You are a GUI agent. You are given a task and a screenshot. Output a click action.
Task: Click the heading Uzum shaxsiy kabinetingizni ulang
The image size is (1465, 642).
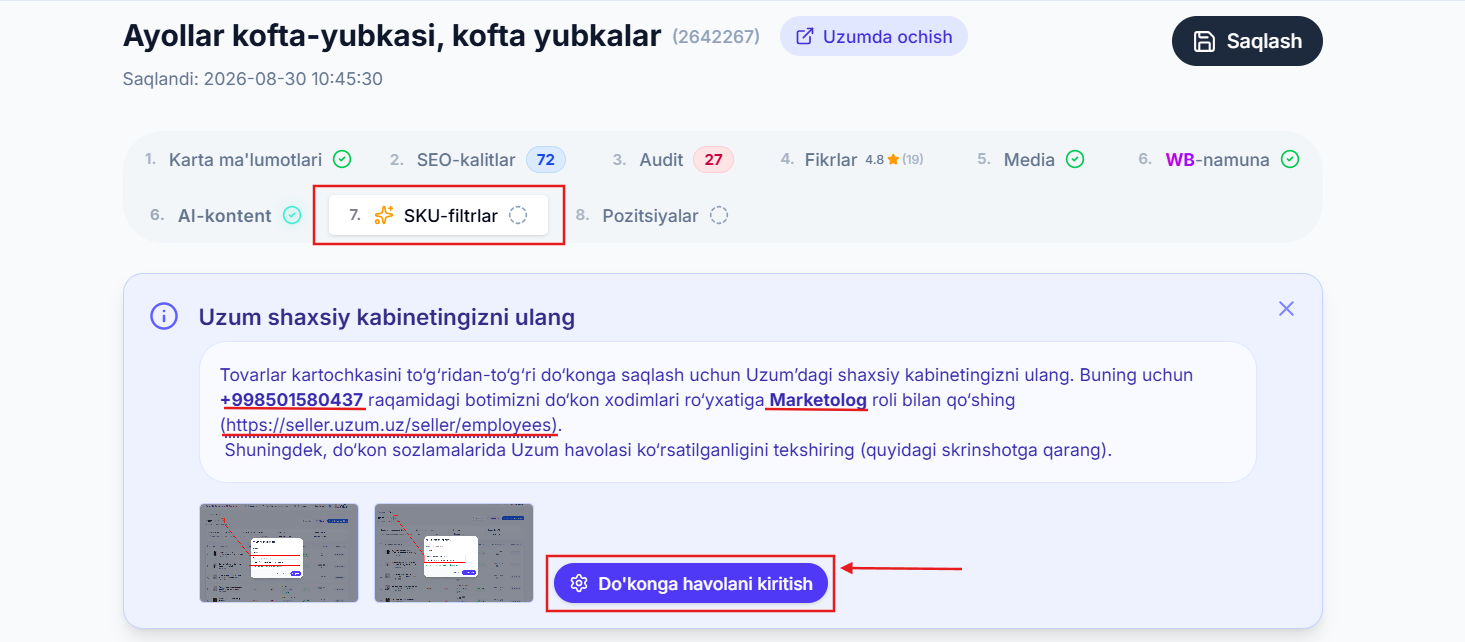click(x=387, y=317)
